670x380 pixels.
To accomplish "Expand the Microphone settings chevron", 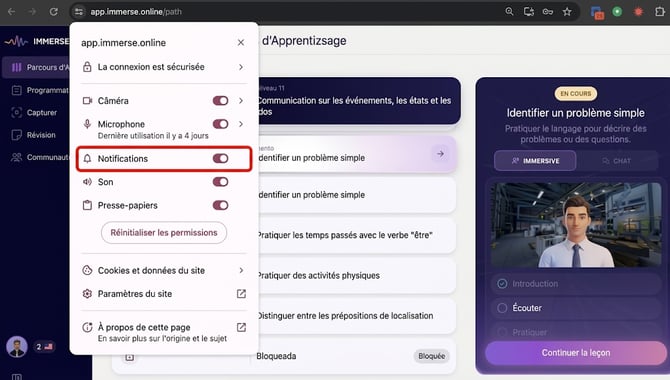I will (x=241, y=124).
